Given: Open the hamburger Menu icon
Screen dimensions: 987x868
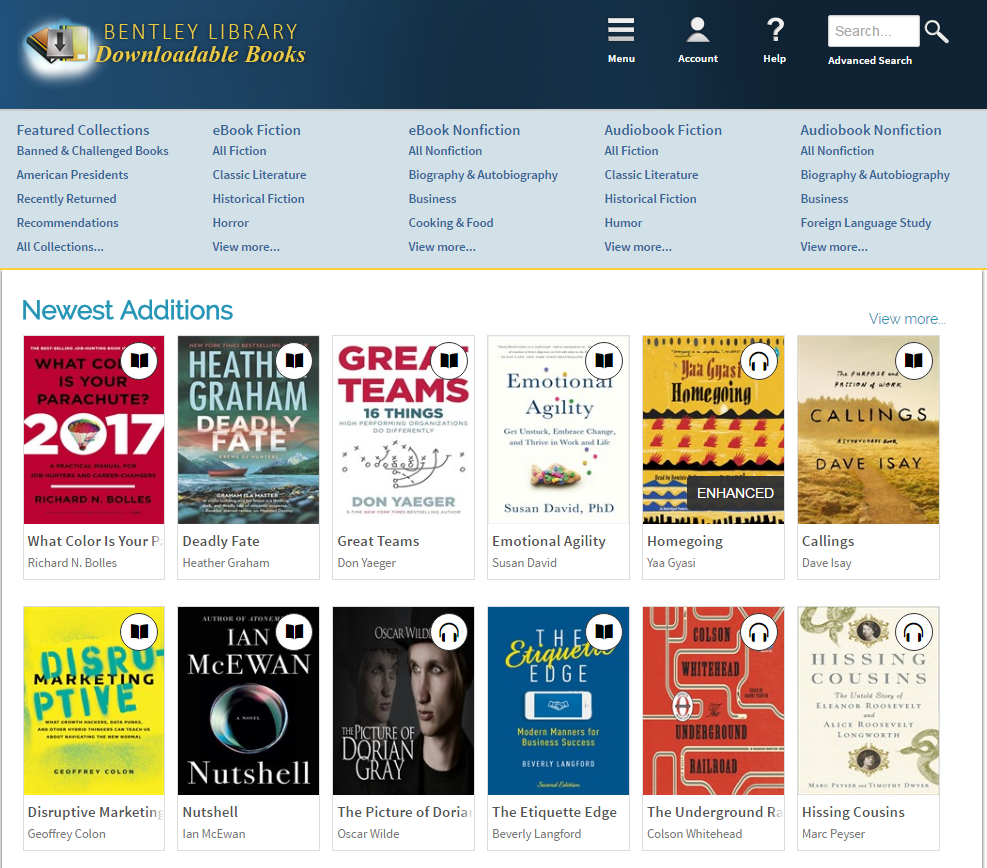Looking at the screenshot, I should pyautogui.click(x=621, y=31).
